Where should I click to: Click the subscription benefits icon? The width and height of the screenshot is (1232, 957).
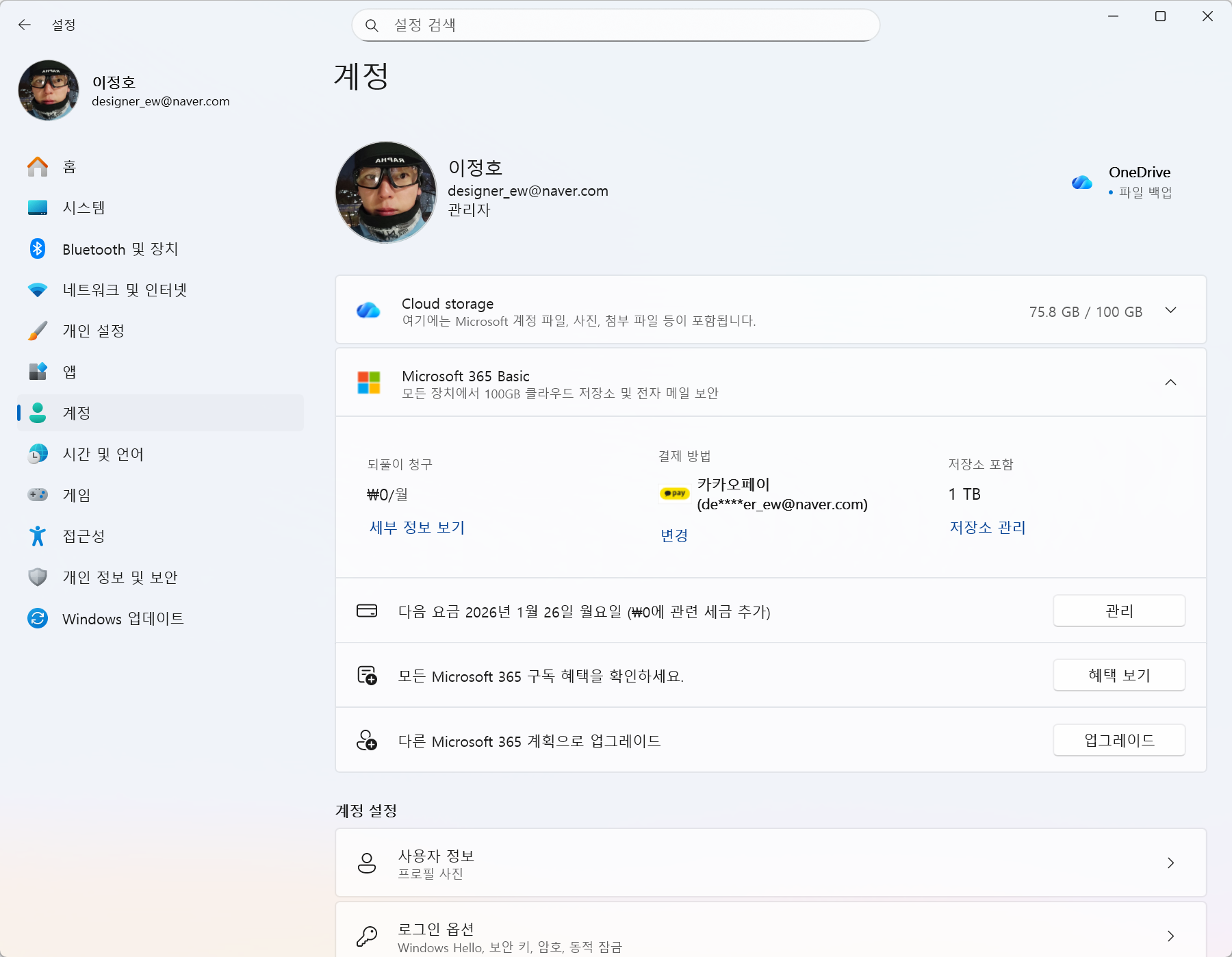coord(368,676)
